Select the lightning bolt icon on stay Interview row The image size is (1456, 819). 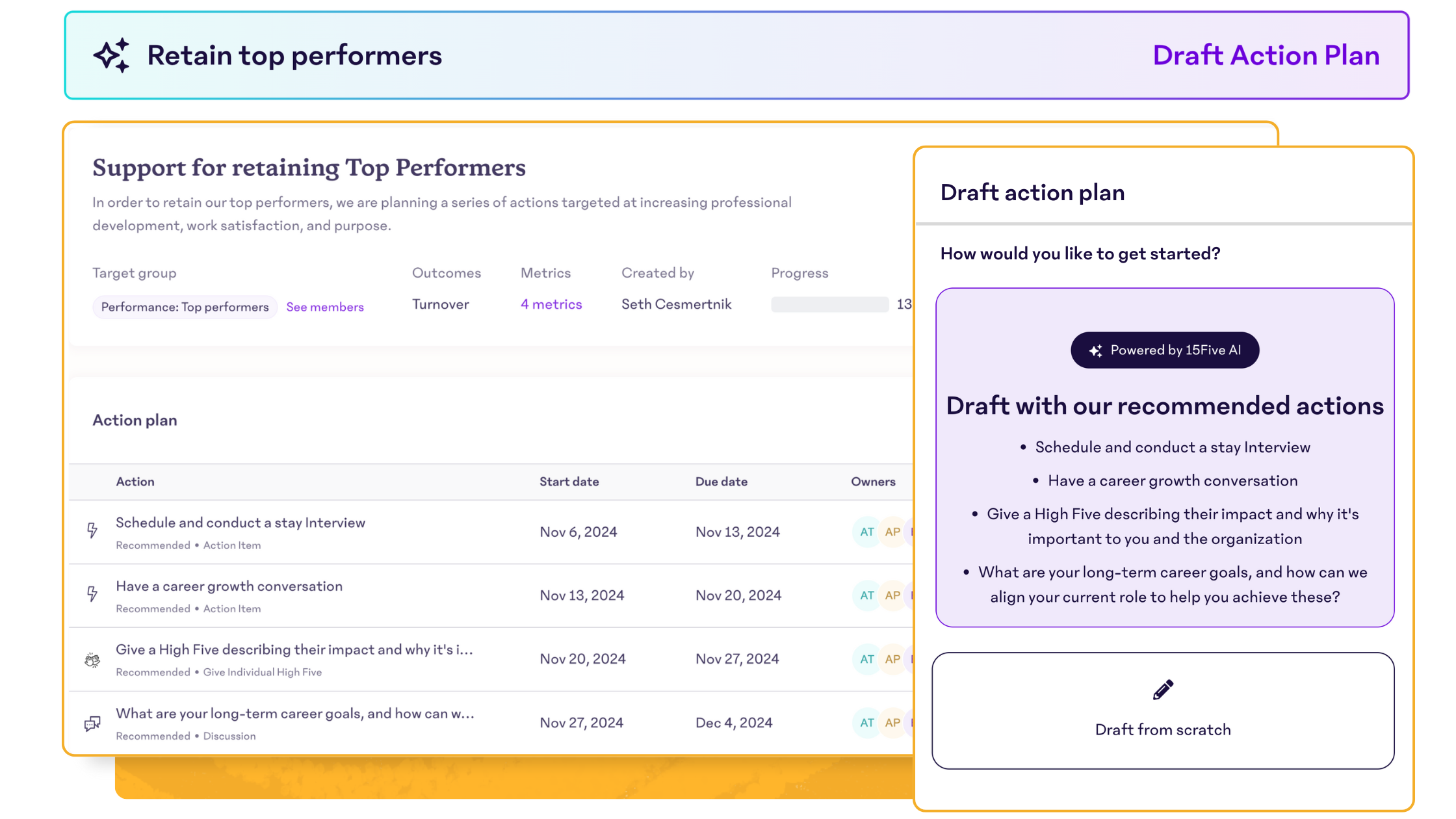click(x=93, y=530)
